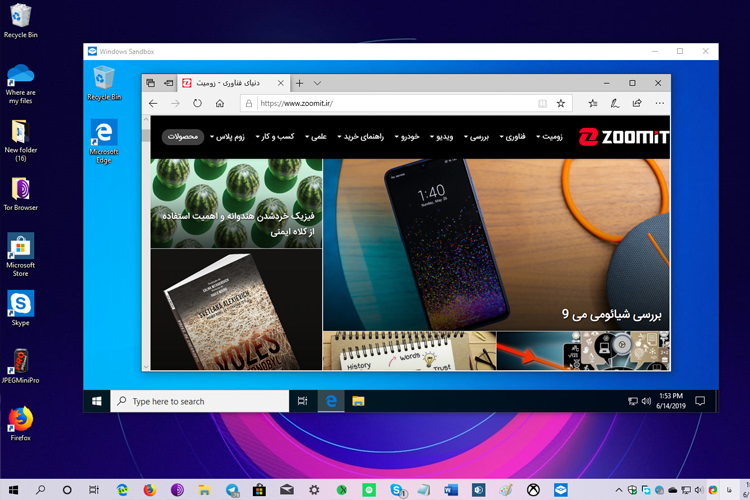Viewport: 750px width, 500px height.
Task: Open Word from host taskbar
Action: pos(451,489)
